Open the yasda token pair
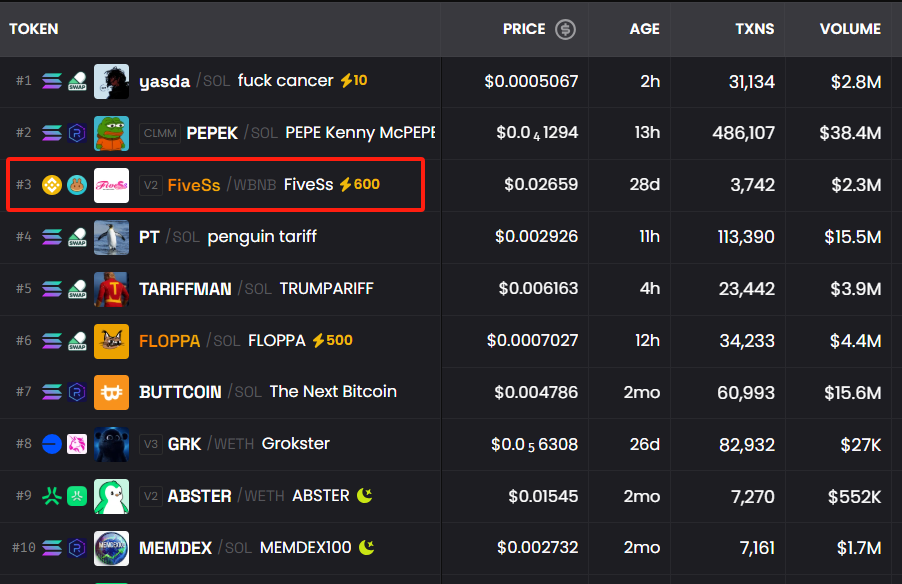The image size is (902, 584). click(x=164, y=81)
